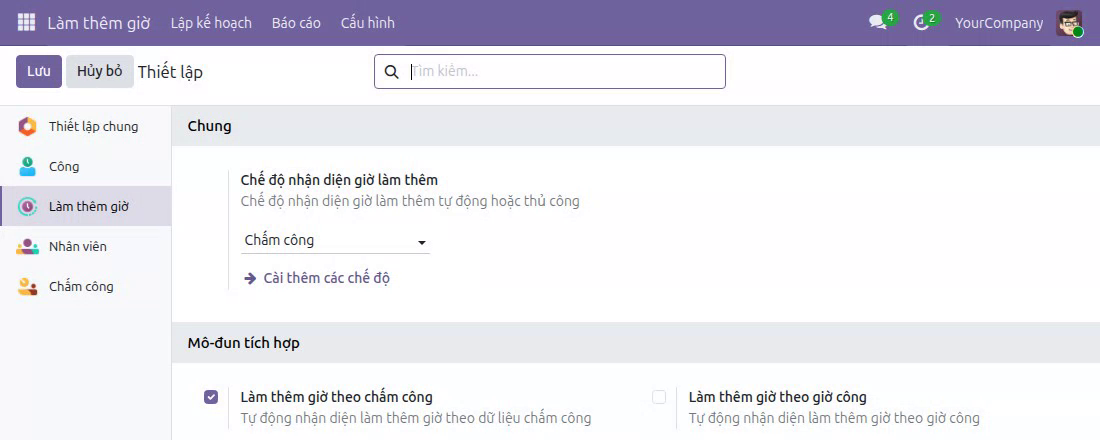
Task: Uncheck Làm thêm giờ theo chấm công
Action: [211, 397]
